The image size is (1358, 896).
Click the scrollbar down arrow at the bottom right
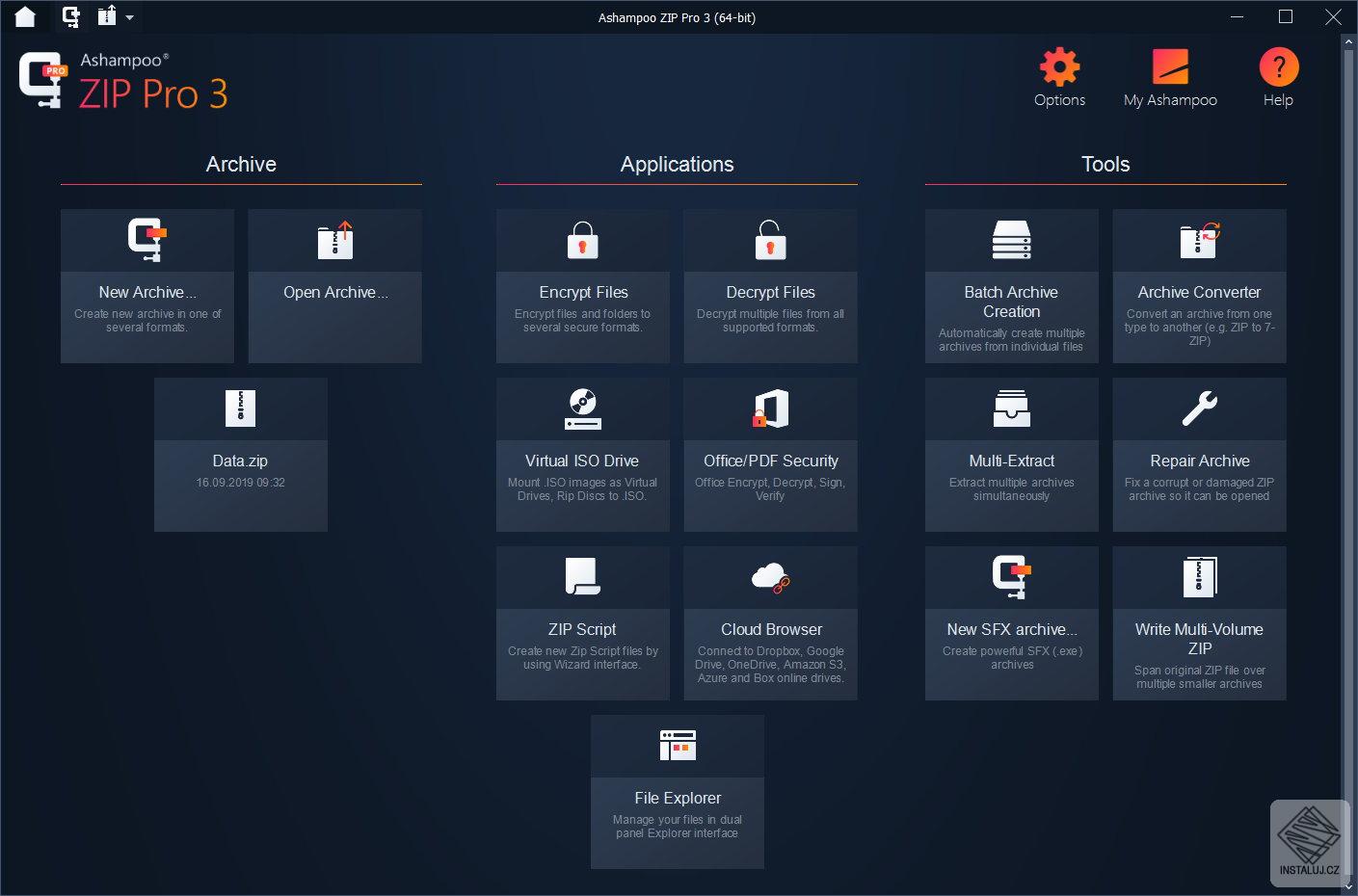click(1349, 886)
